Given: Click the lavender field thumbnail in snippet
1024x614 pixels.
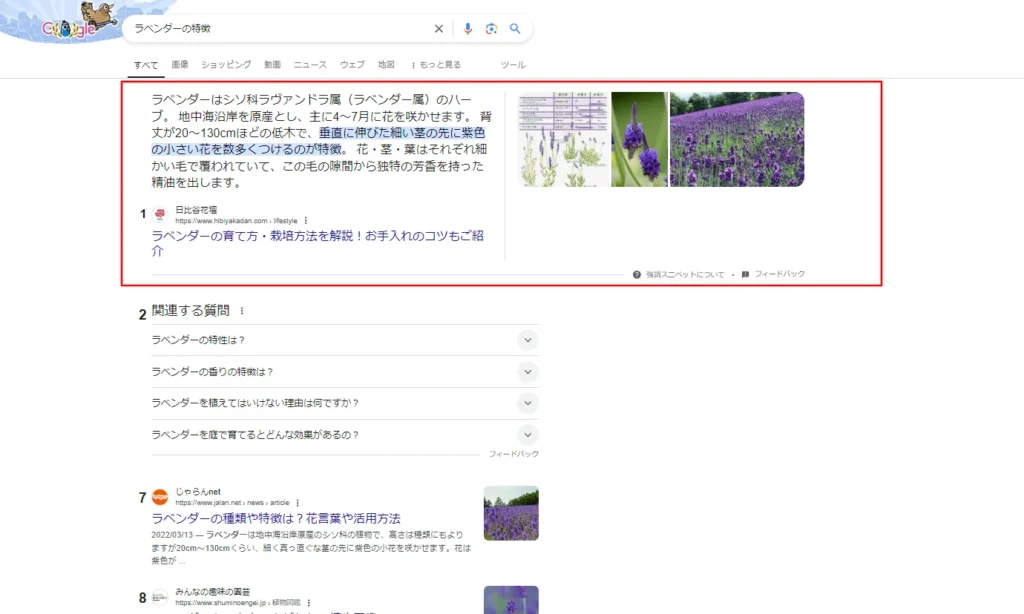Looking at the screenshot, I should tap(737, 139).
